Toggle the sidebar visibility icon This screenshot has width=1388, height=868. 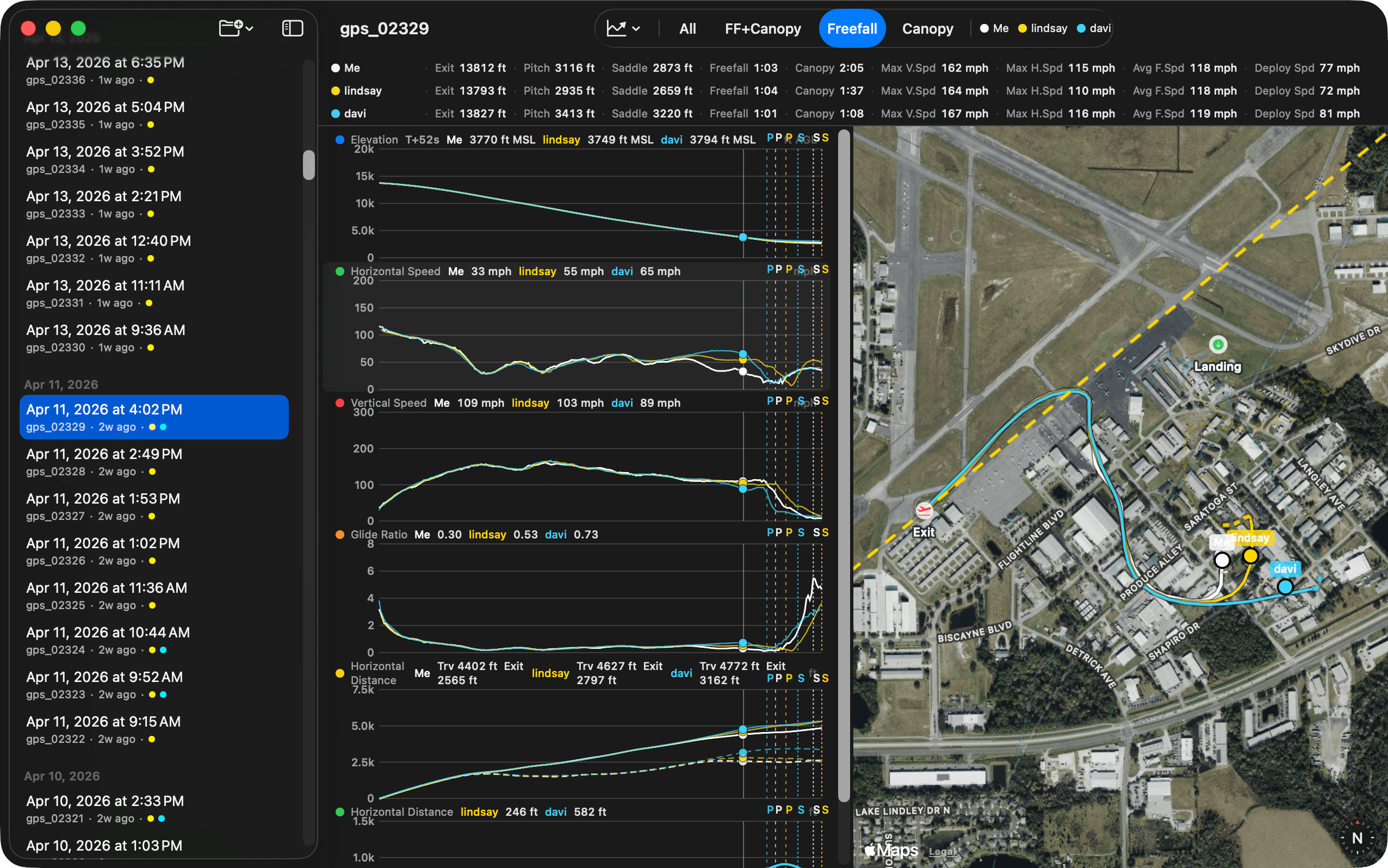(x=292, y=28)
